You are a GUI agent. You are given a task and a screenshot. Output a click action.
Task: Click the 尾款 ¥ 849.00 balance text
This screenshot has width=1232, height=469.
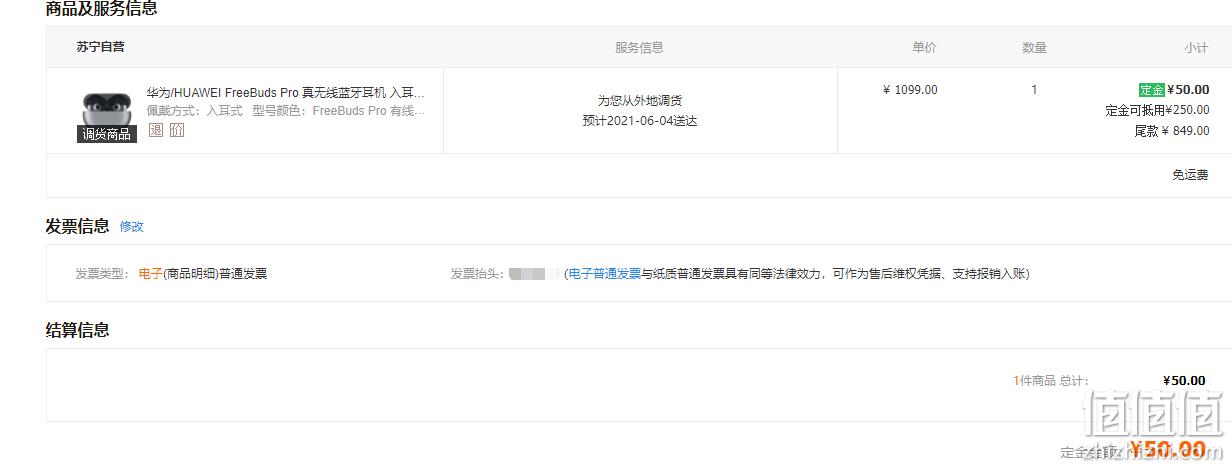1172,131
